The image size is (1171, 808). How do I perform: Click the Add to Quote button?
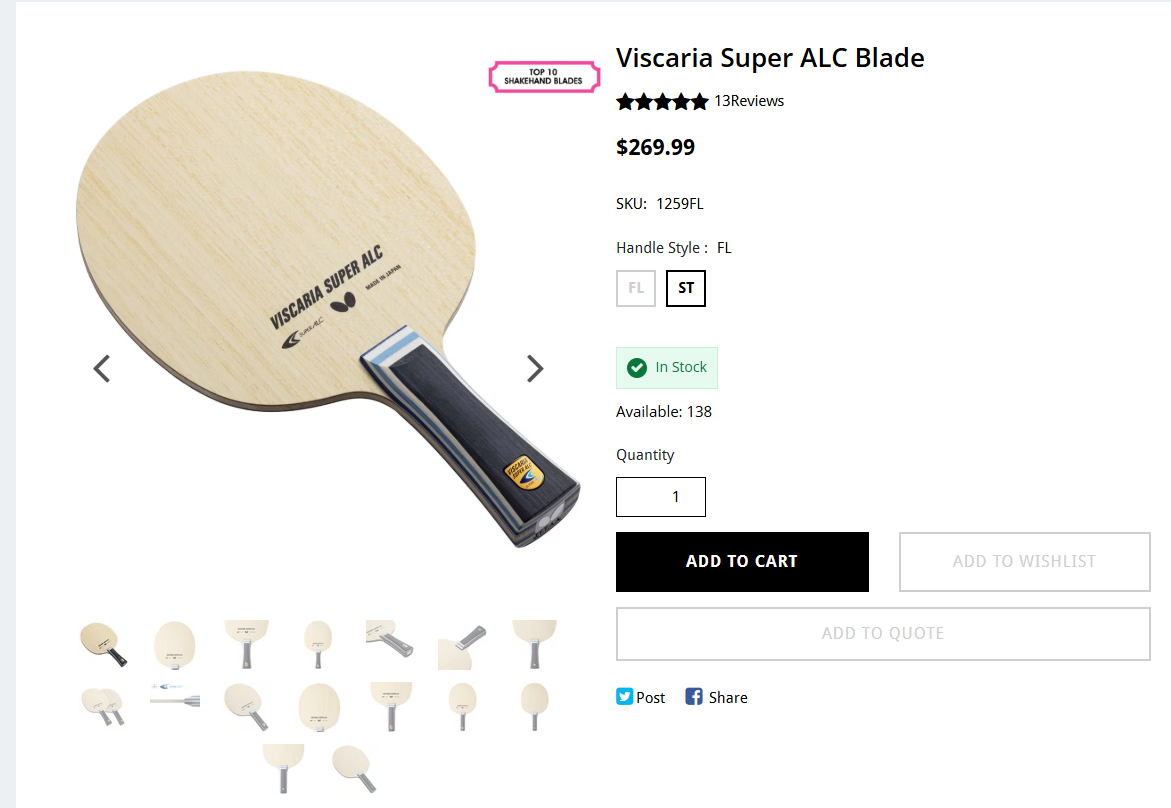883,634
